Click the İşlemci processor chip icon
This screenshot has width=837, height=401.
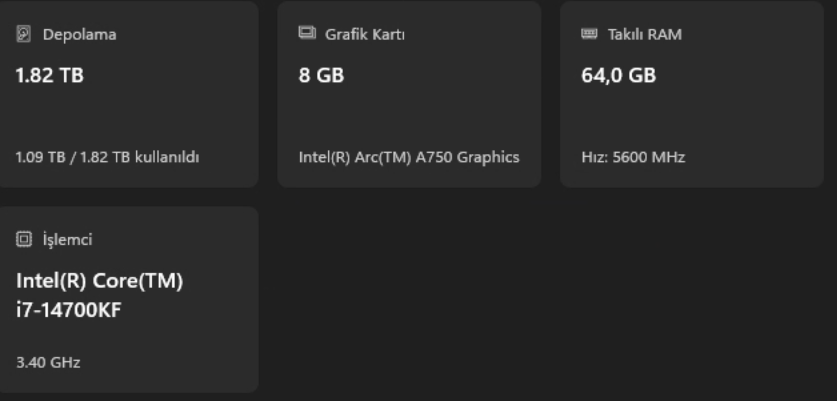point(23,239)
